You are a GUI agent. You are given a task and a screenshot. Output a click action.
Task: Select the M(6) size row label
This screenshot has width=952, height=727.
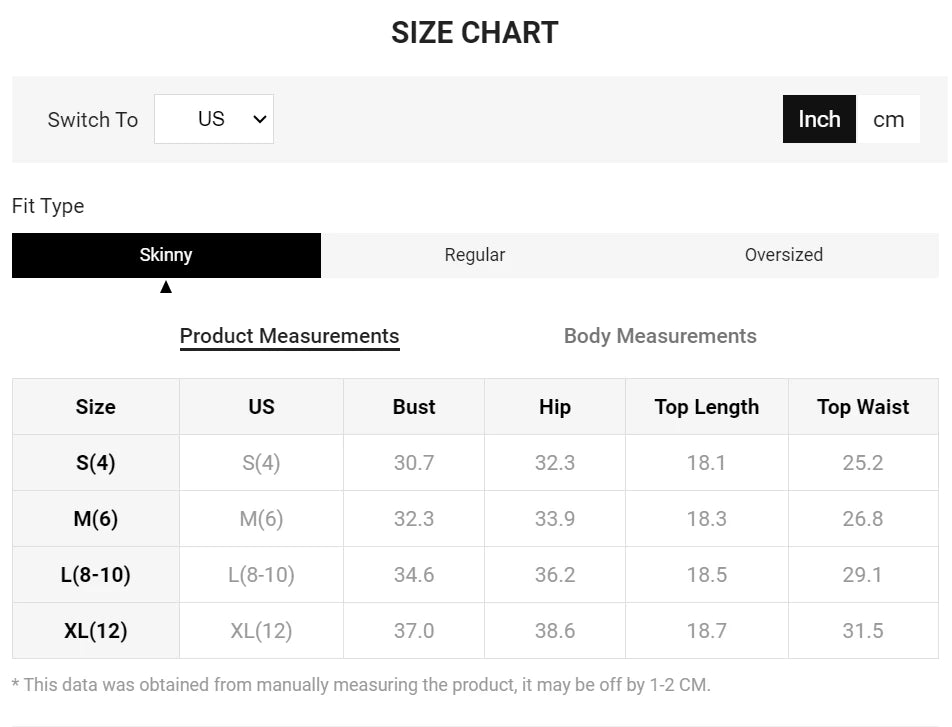pyautogui.click(x=96, y=519)
